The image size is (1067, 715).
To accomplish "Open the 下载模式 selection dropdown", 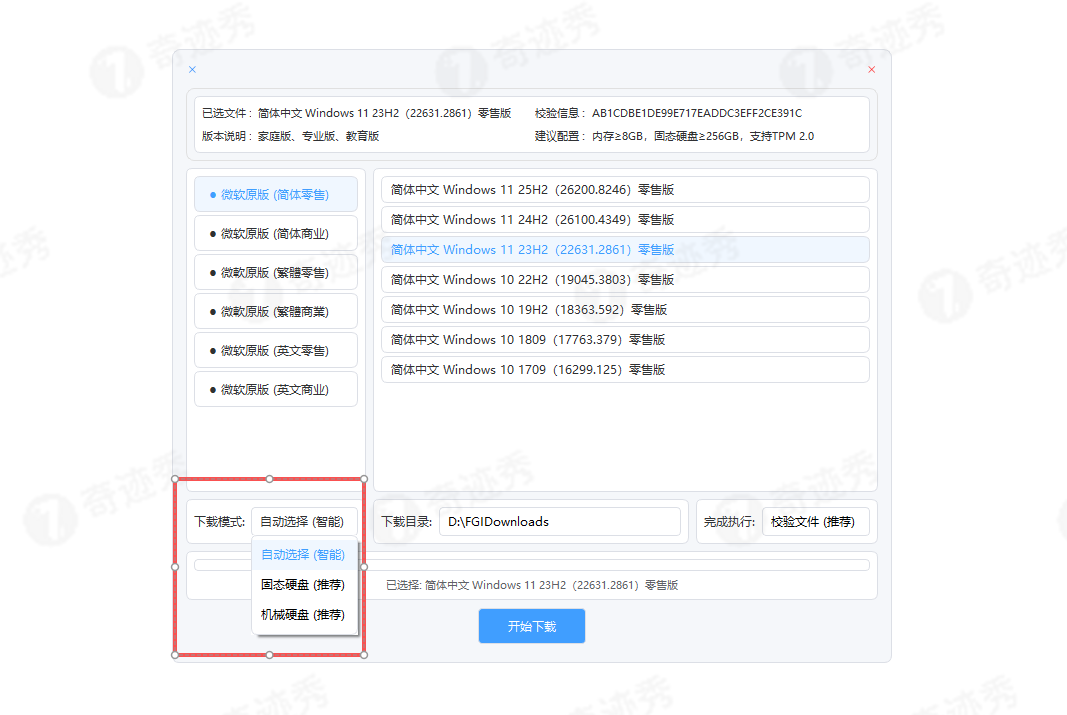I will point(306,521).
